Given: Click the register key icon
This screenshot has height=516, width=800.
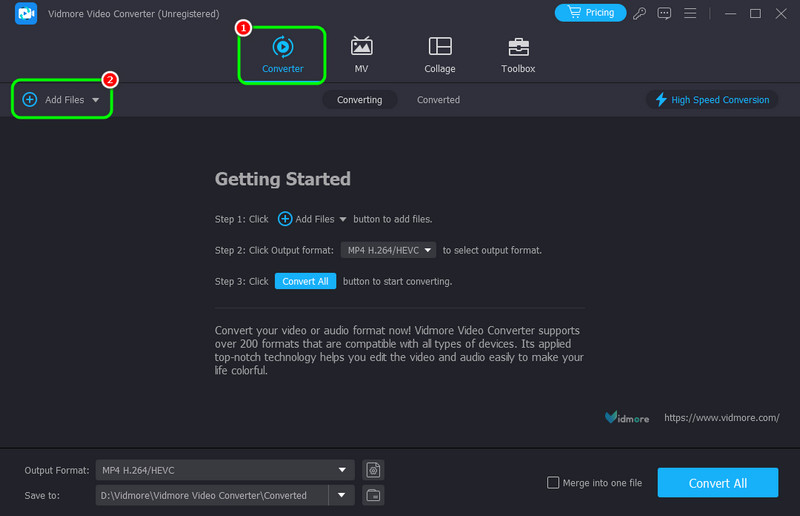Looking at the screenshot, I should point(640,13).
